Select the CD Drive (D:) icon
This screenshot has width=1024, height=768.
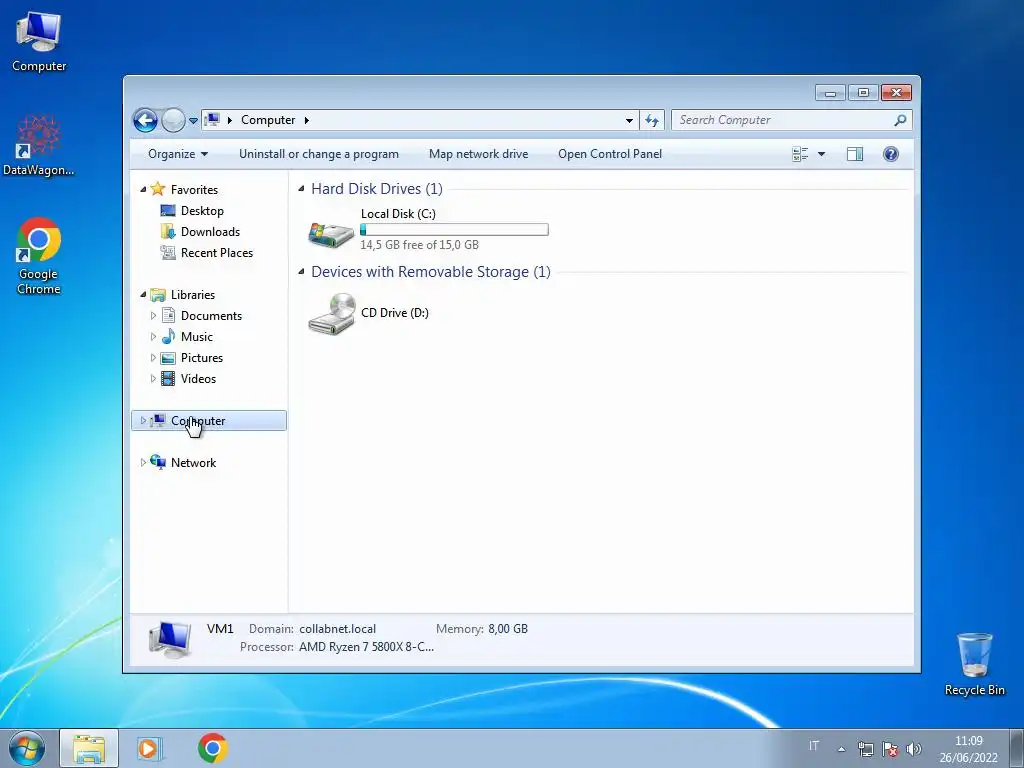click(x=331, y=313)
